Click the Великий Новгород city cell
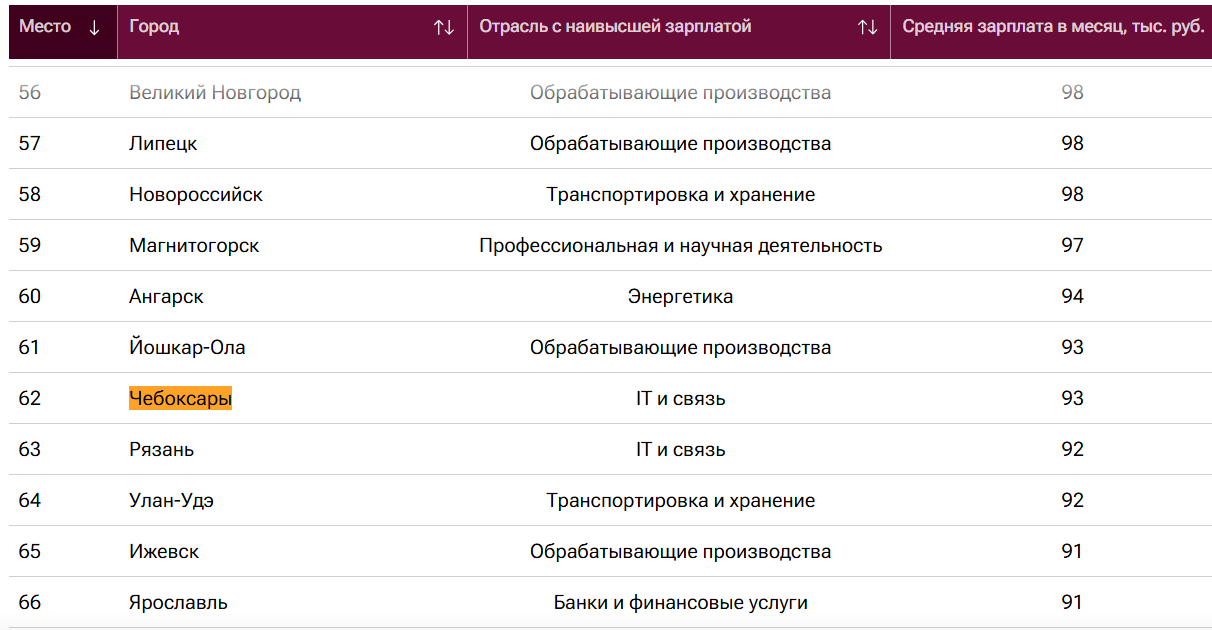Screen dimensions: 1212x630 214,93
